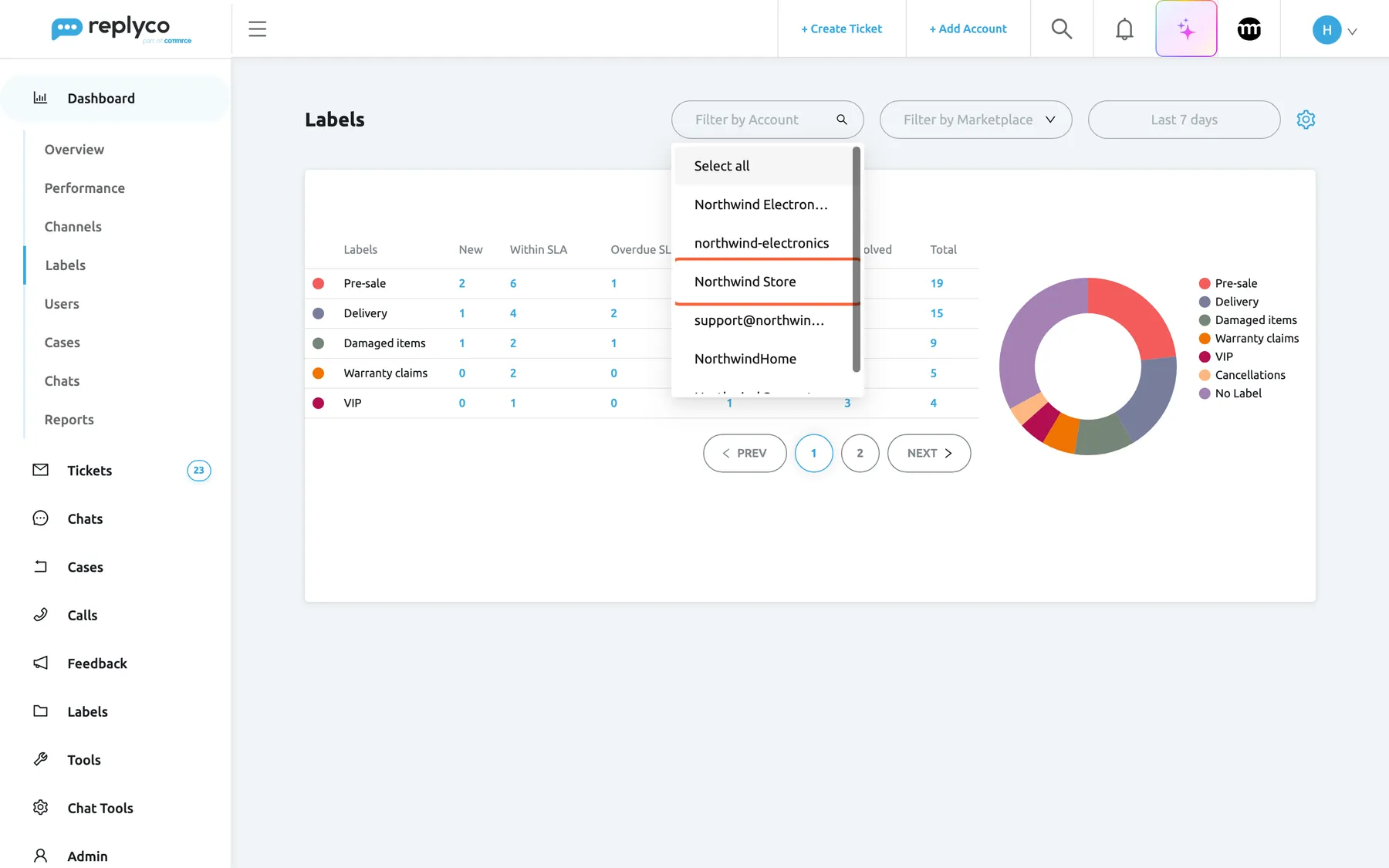This screenshot has height=868, width=1389.
Task: Click the Labels folder icon
Action: click(x=41, y=711)
